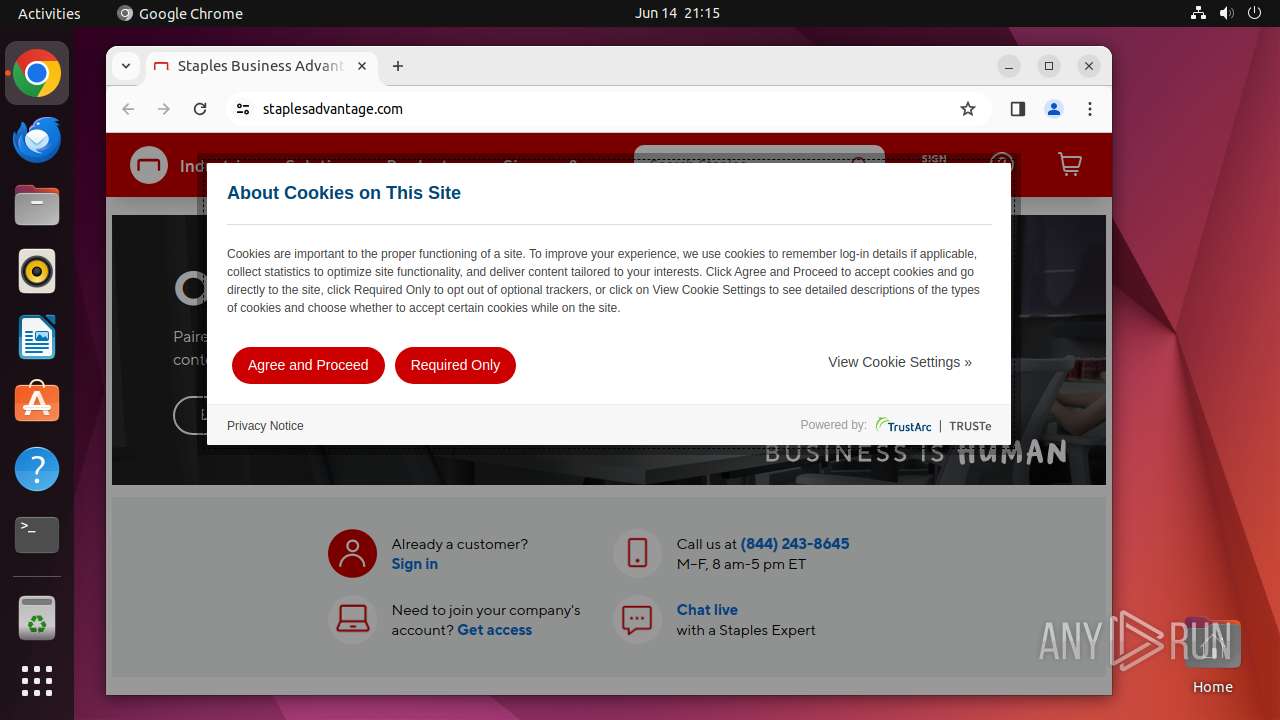1280x720 pixels.
Task: Close the Staples Business Advantage tab
Action: pos(362,66)
